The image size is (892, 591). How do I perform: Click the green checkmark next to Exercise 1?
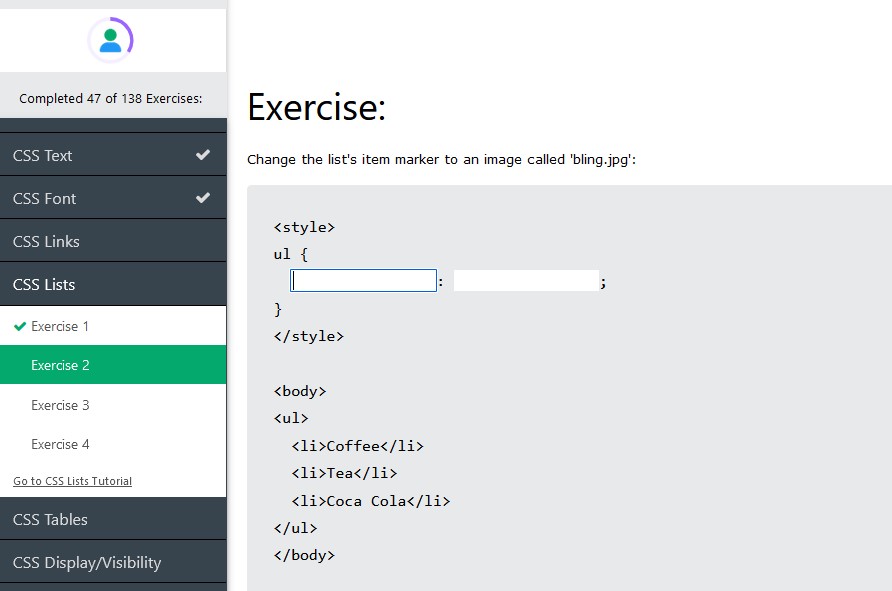18,325
